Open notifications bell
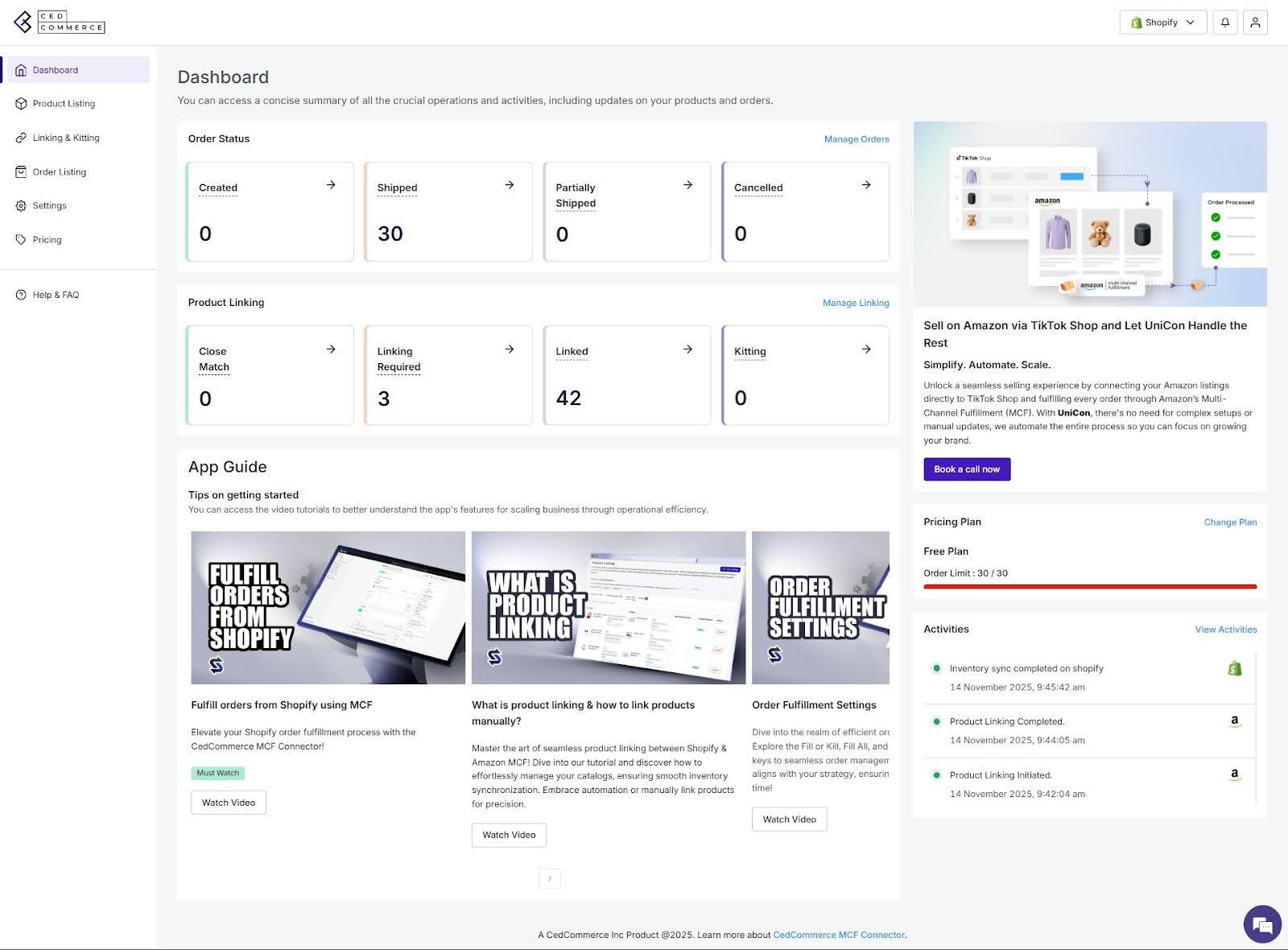Image resolution: width=1288 pixels, height=950 pixels. coord(1224,22)
